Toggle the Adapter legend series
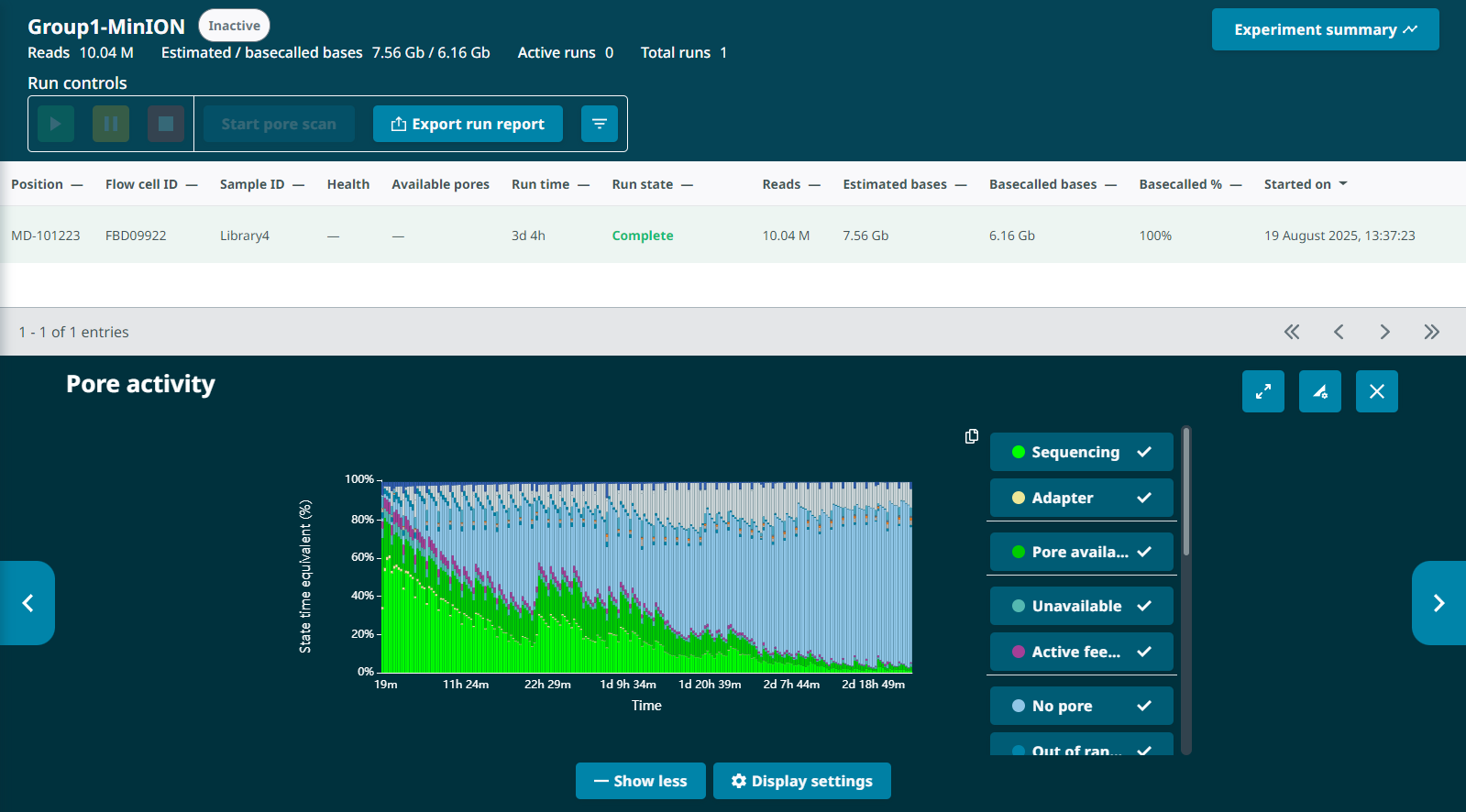Viewport: 1466px width, 812px height. coord(1081,498)
